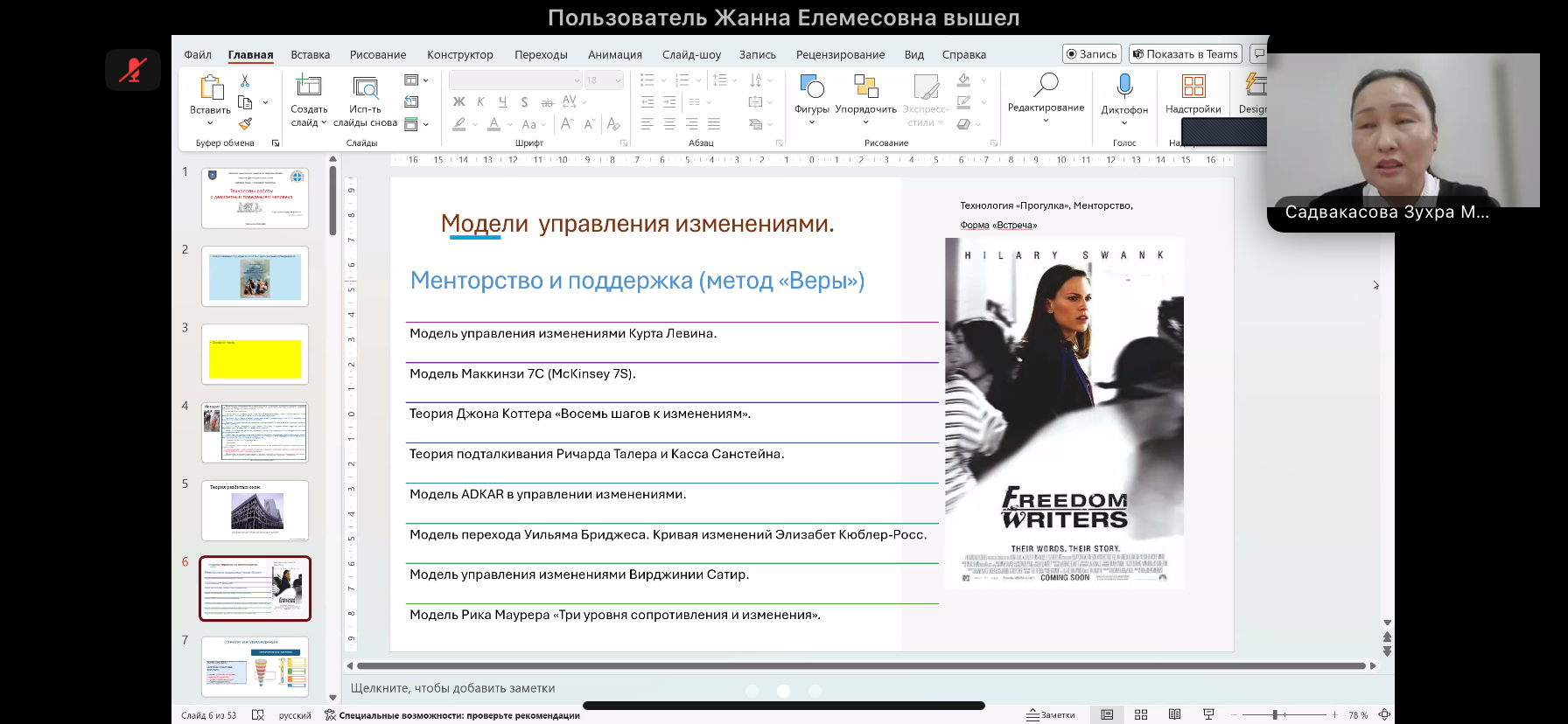Expand the bullets list dropdown arrow
Screen dimensions: 1568x724
pos(662,80)
